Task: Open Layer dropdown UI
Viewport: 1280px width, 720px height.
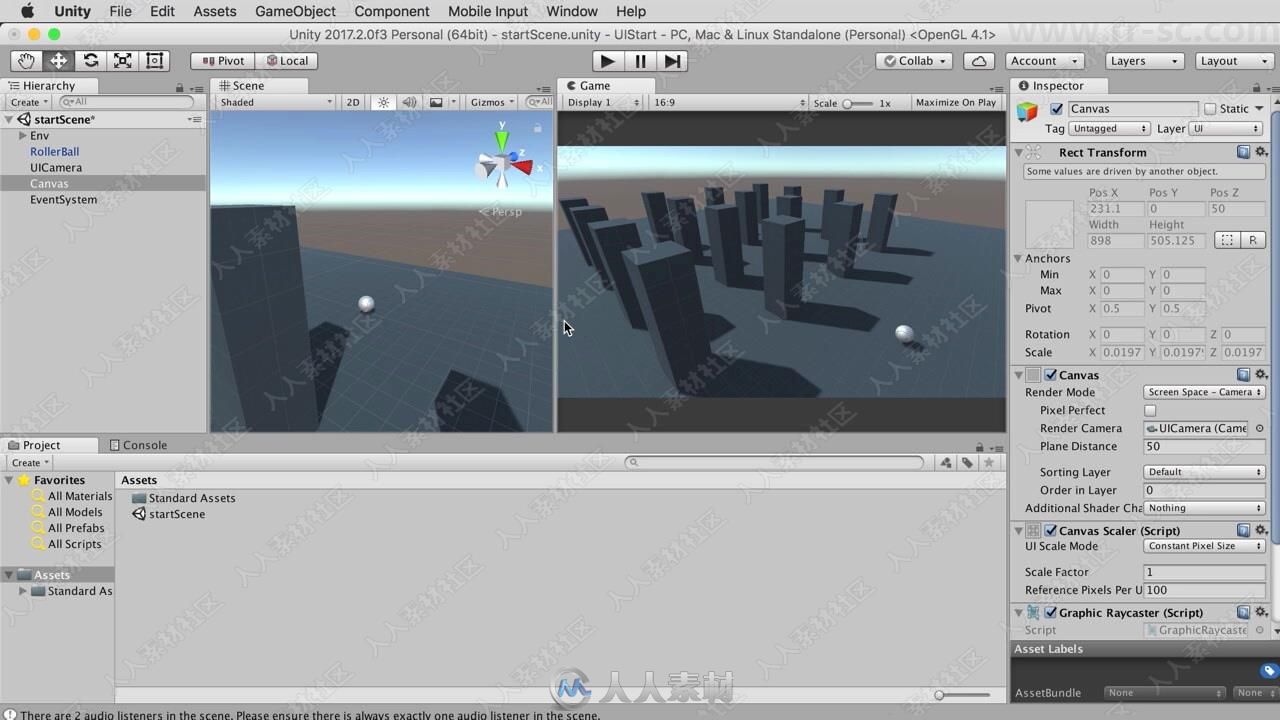Action: 1226,129
